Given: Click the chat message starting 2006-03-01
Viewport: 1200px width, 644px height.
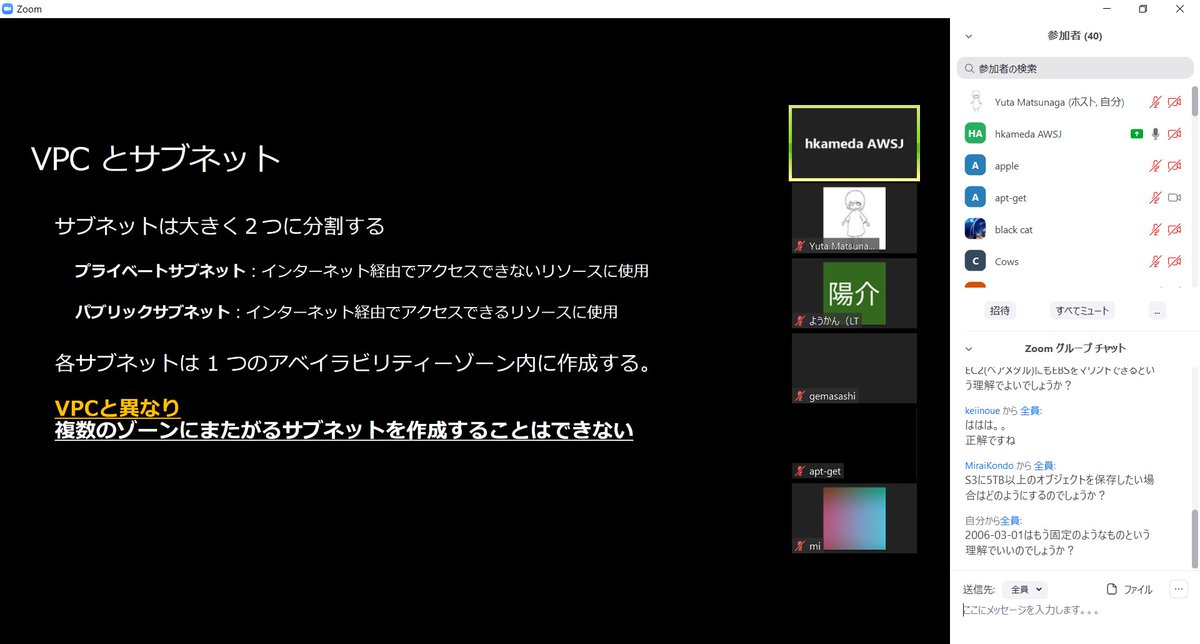Looking at the screenshot, I should (x=1058, y=543).
